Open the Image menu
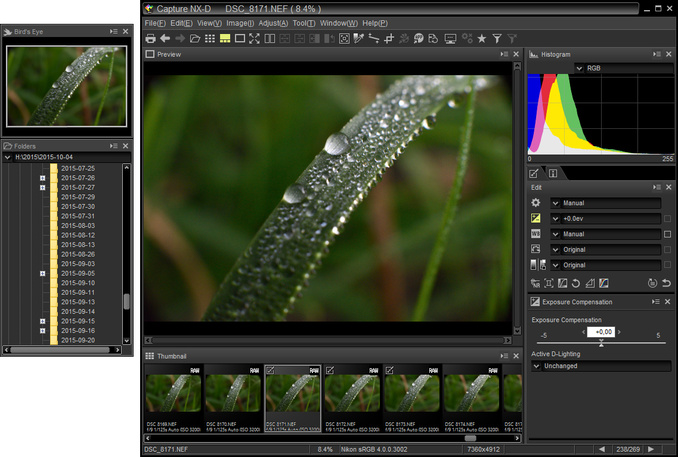 (240, 22)
